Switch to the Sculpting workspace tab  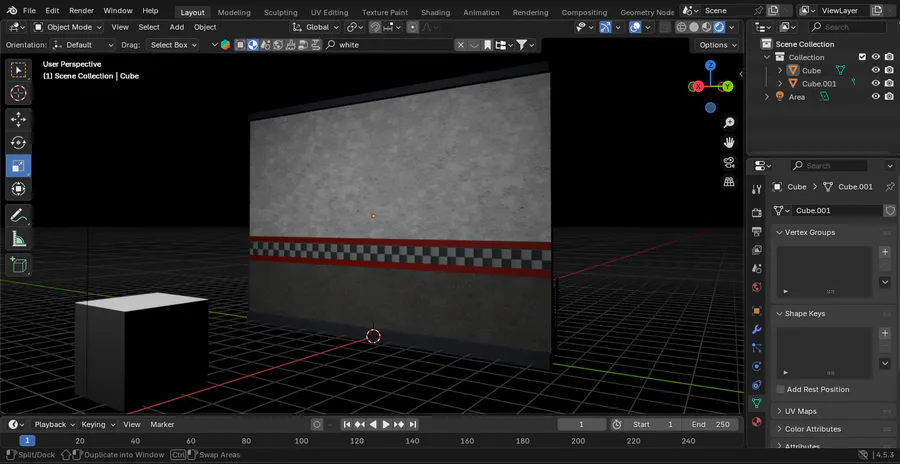point(280,12)
